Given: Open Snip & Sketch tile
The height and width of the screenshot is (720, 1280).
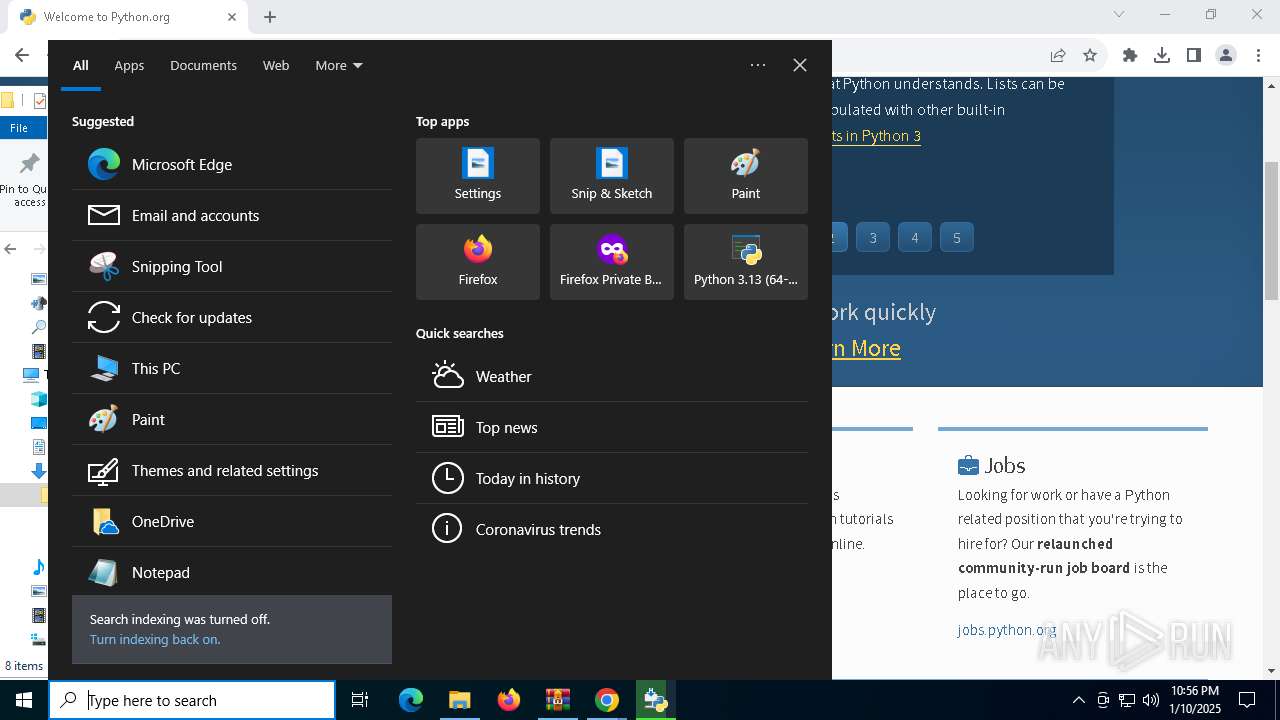Looking at the screenshot, I should 612,176.
